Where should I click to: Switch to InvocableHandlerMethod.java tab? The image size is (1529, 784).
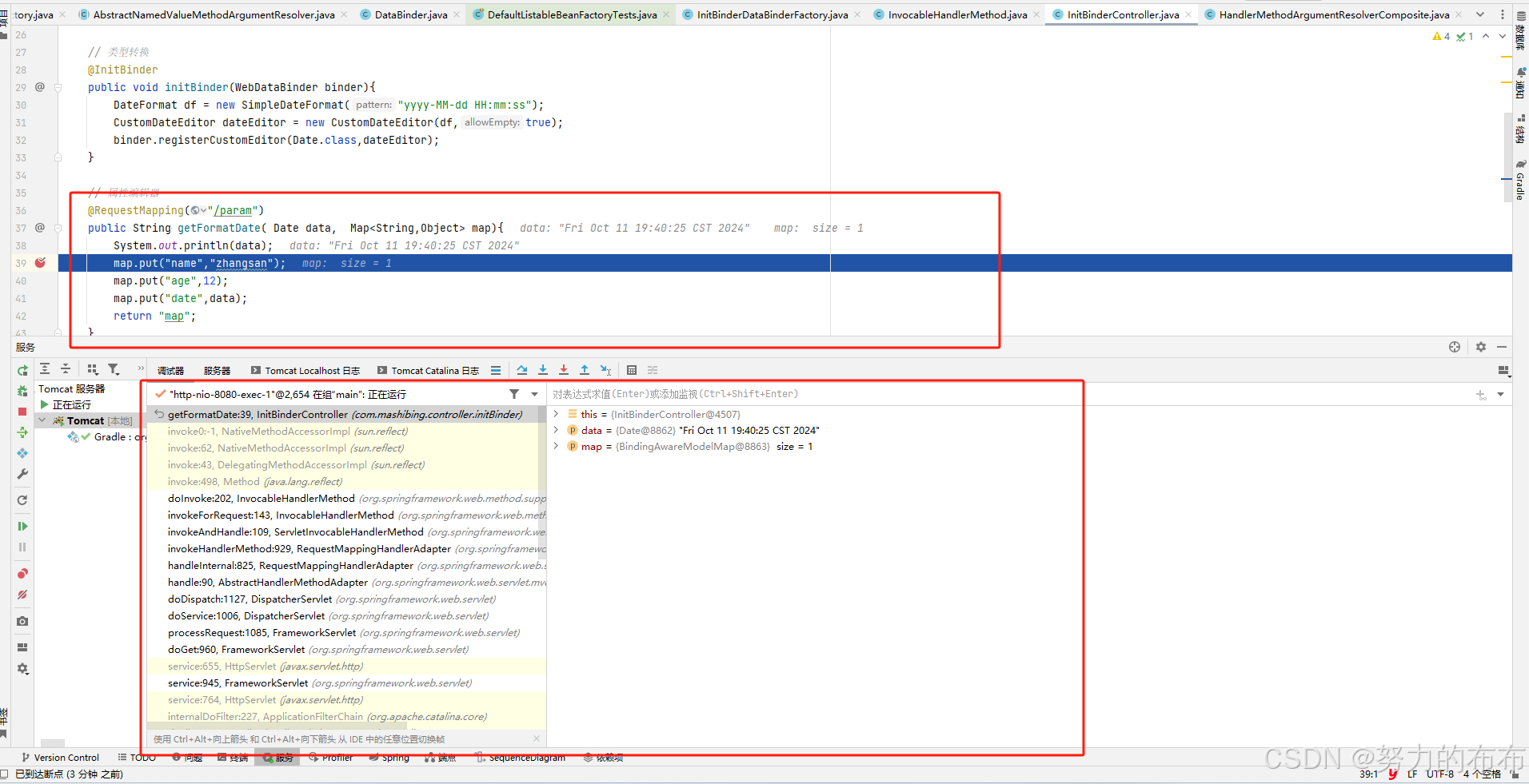(x=957, y=14)
